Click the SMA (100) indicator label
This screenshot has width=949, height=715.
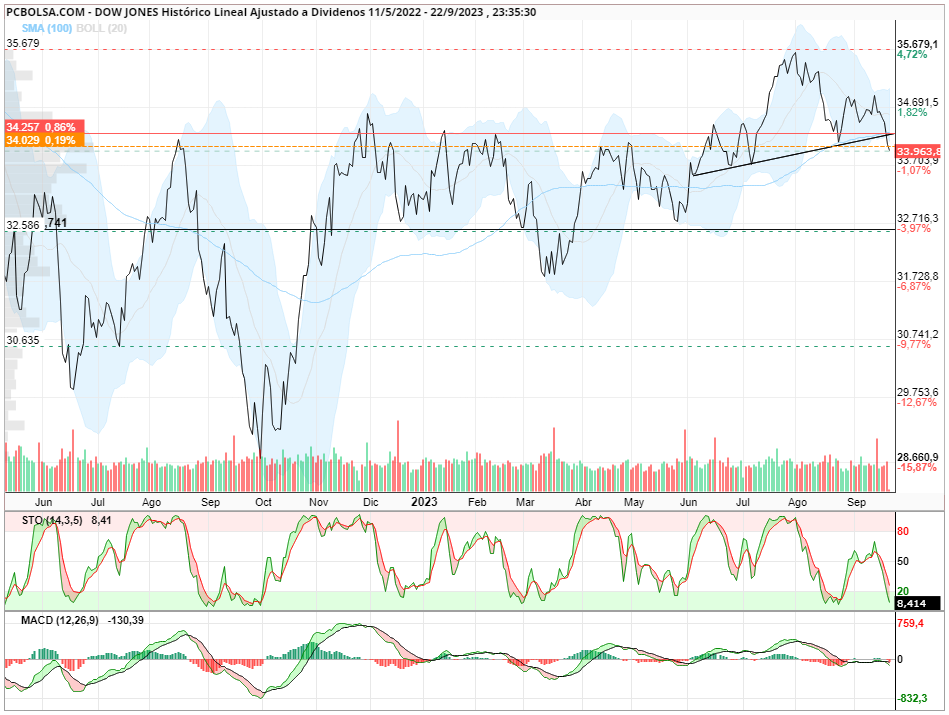47,28
